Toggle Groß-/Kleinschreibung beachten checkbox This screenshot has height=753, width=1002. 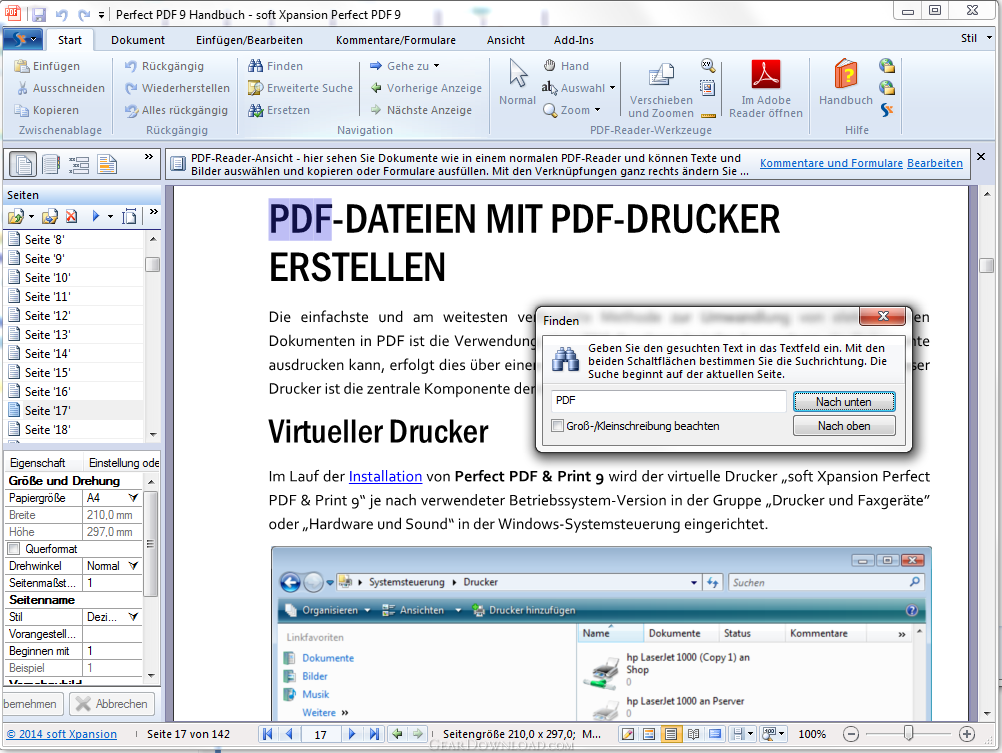[558, 426]
